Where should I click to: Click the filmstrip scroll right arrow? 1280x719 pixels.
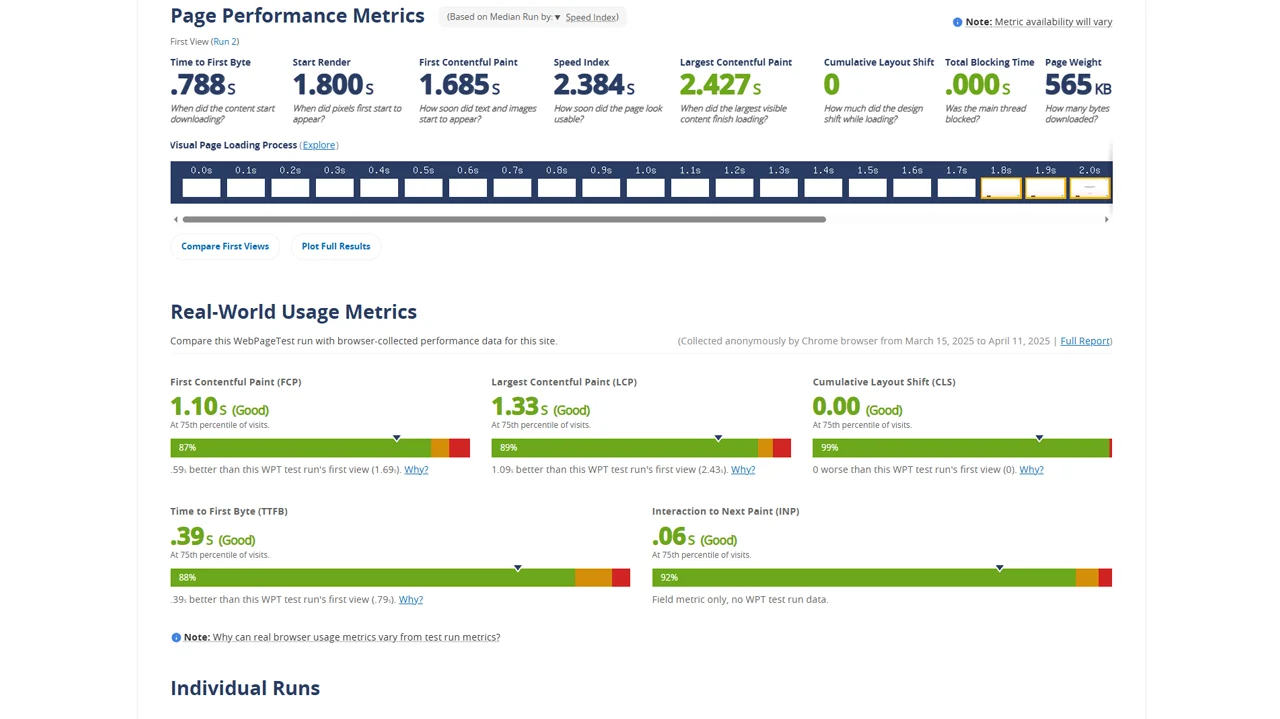1106,219
